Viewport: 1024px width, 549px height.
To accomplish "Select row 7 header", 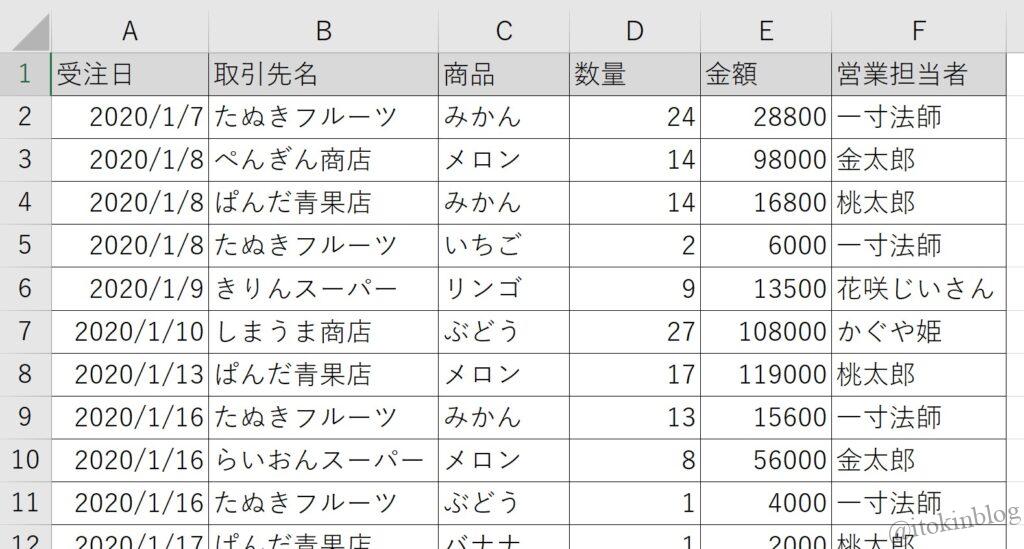I will [25, 331].
